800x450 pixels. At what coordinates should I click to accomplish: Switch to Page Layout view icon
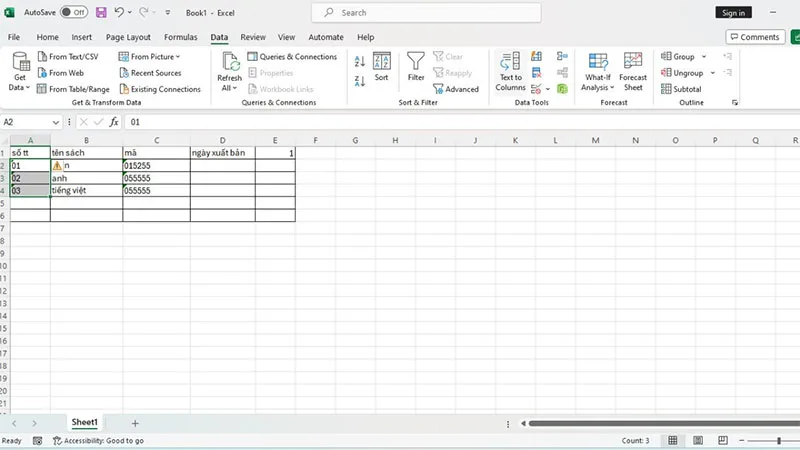pos(698,440)
